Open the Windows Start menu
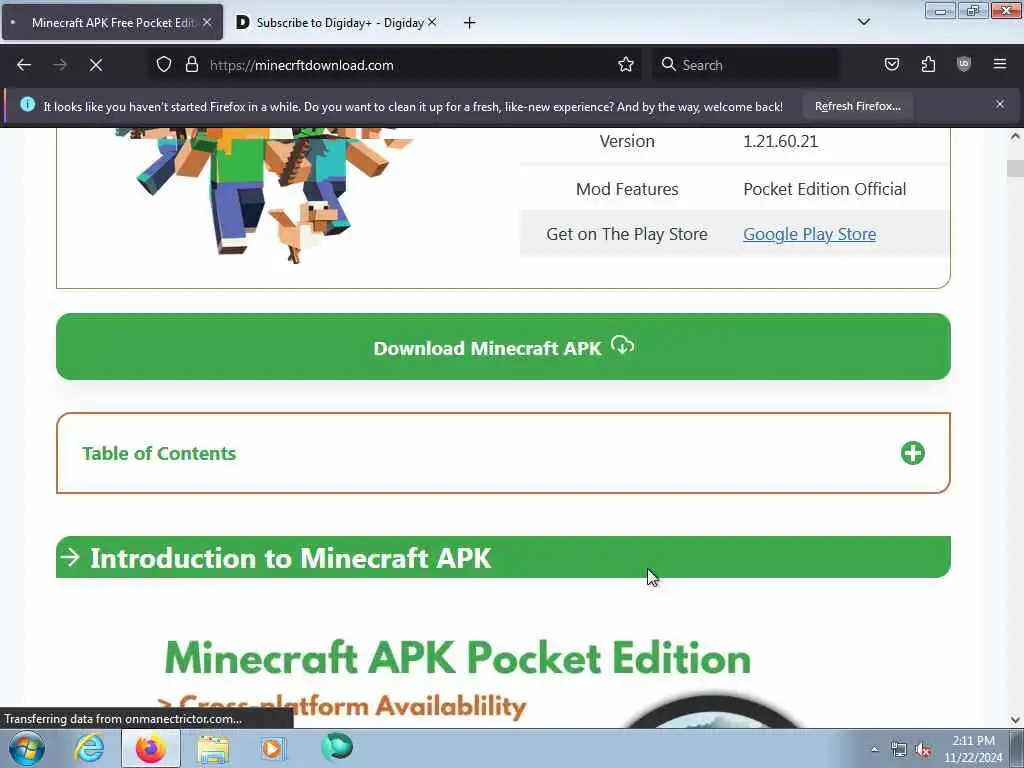1024x768 pixels. click(27, 748)
